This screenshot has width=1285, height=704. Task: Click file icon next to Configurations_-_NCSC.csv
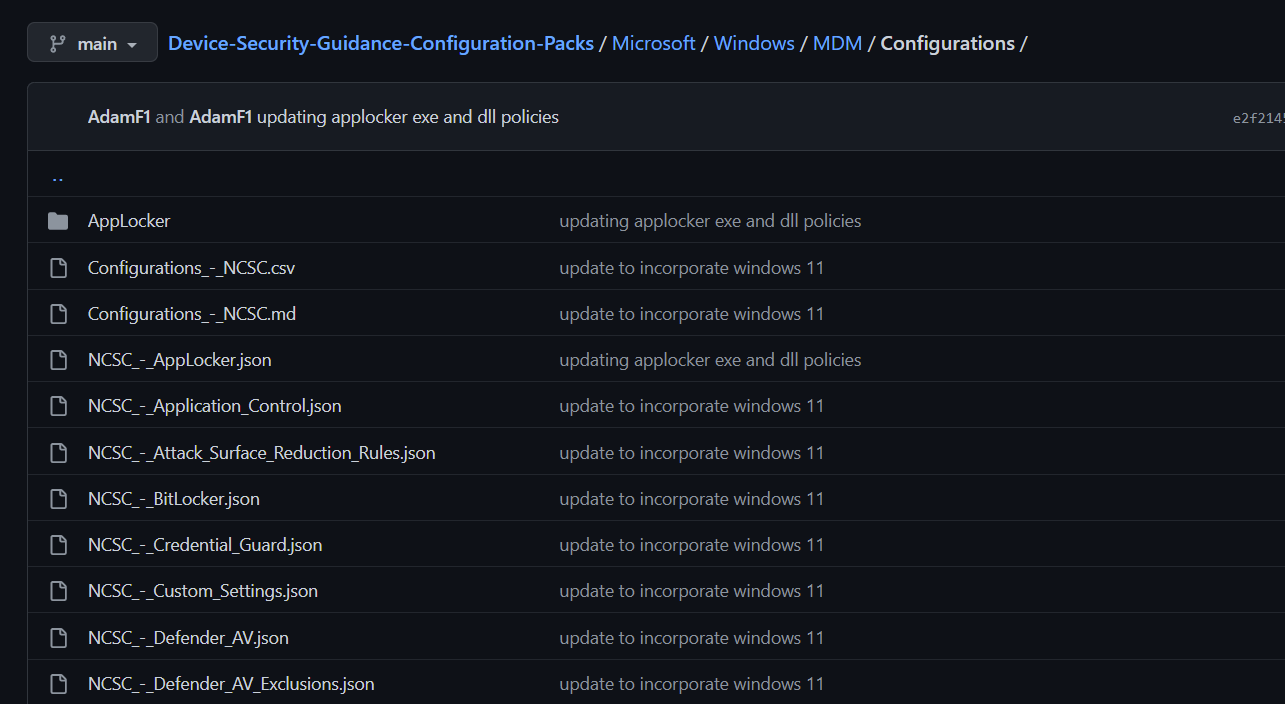coord(58,268)
